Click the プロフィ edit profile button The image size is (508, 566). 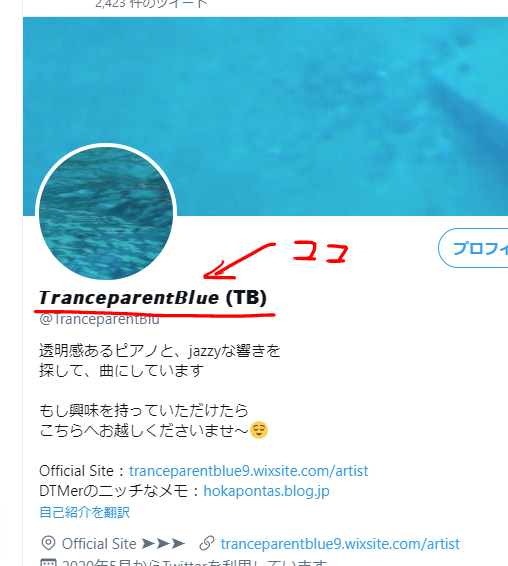coord(473,248)
